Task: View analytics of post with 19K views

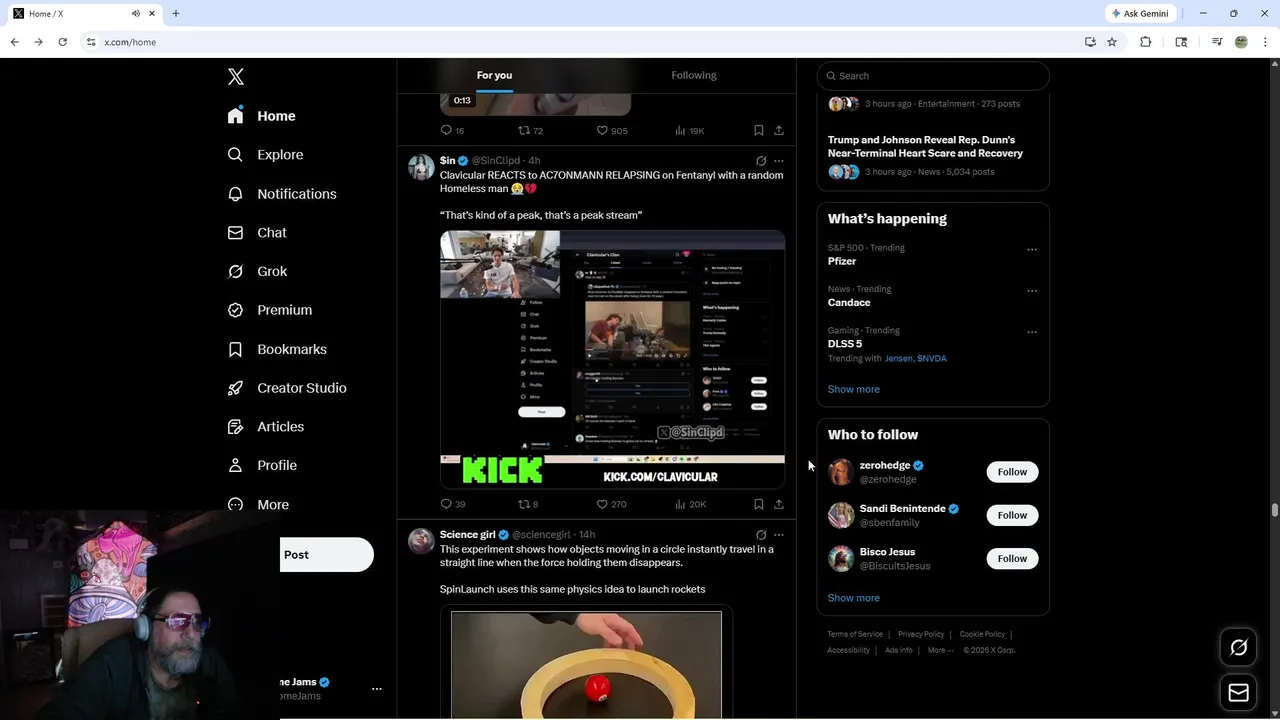Action: tap(690, 130)
